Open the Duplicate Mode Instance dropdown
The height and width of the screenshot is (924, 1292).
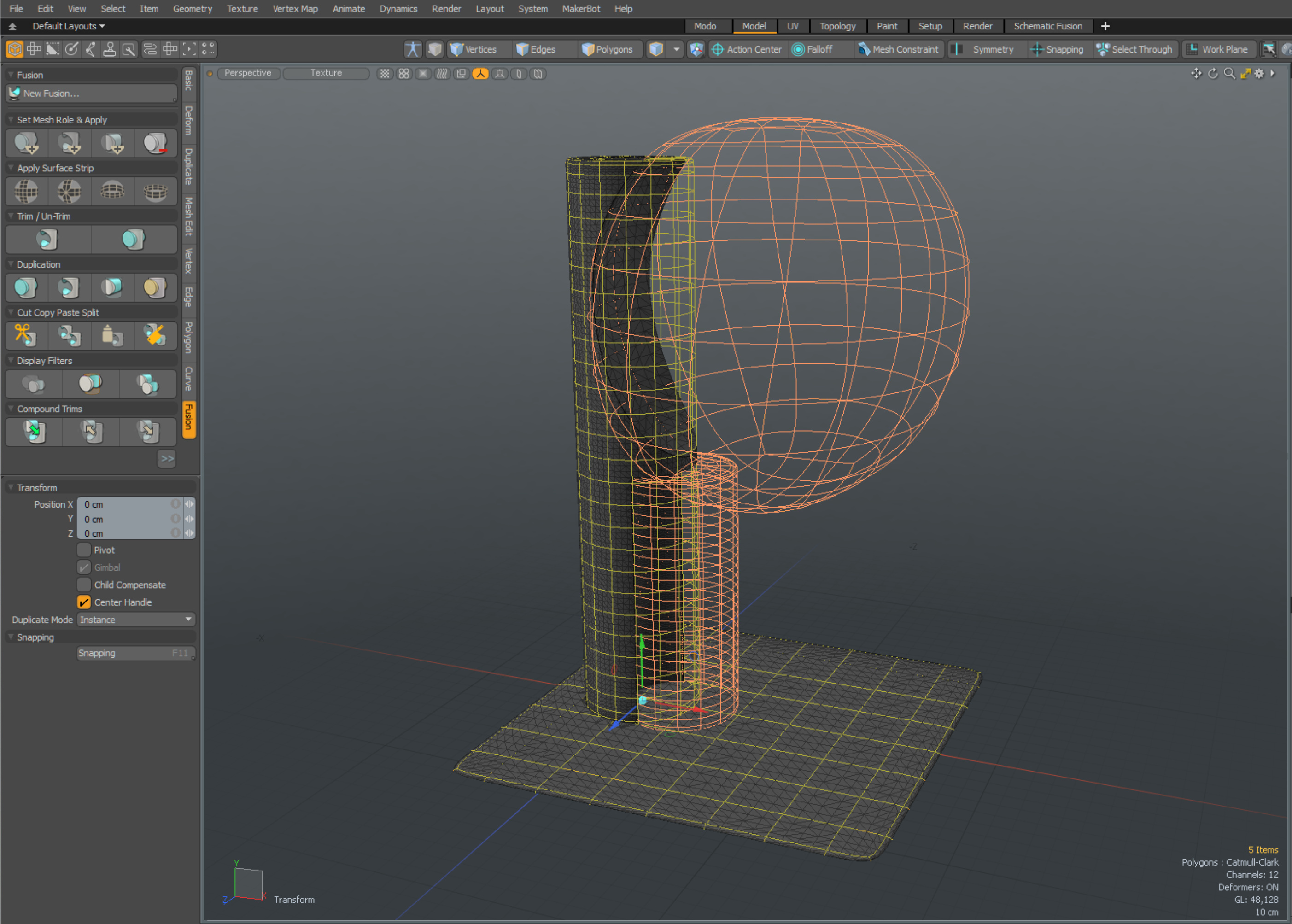click(x=135, y=620)
